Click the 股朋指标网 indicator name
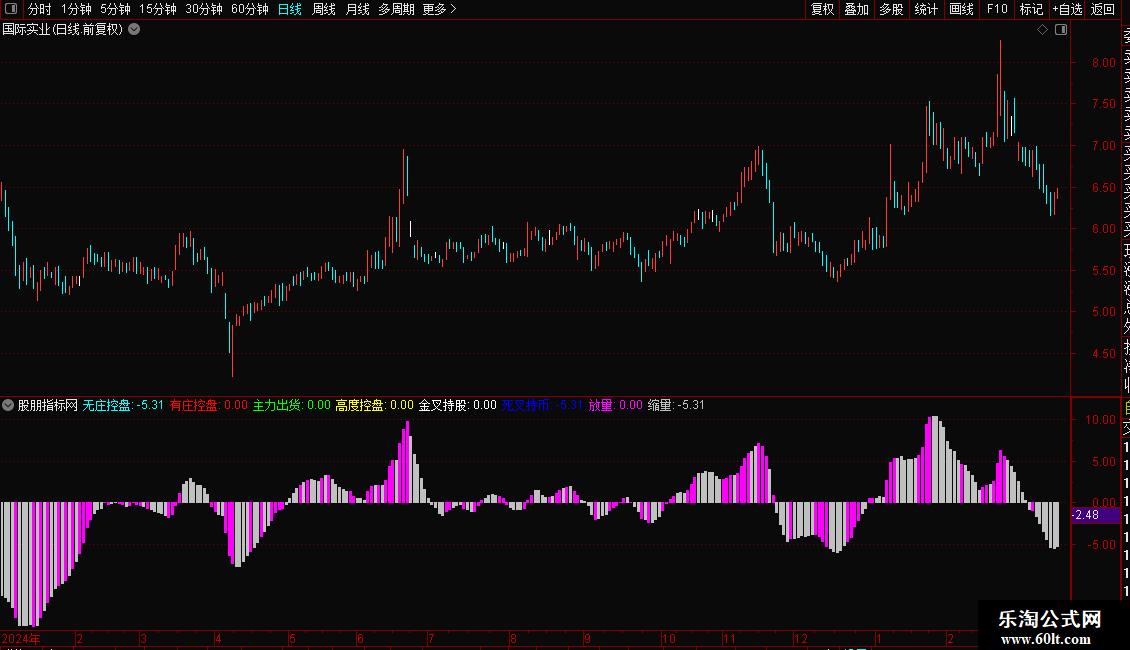Image resolution: width=1130 pixels, height=650 pixels. (48, 405)
